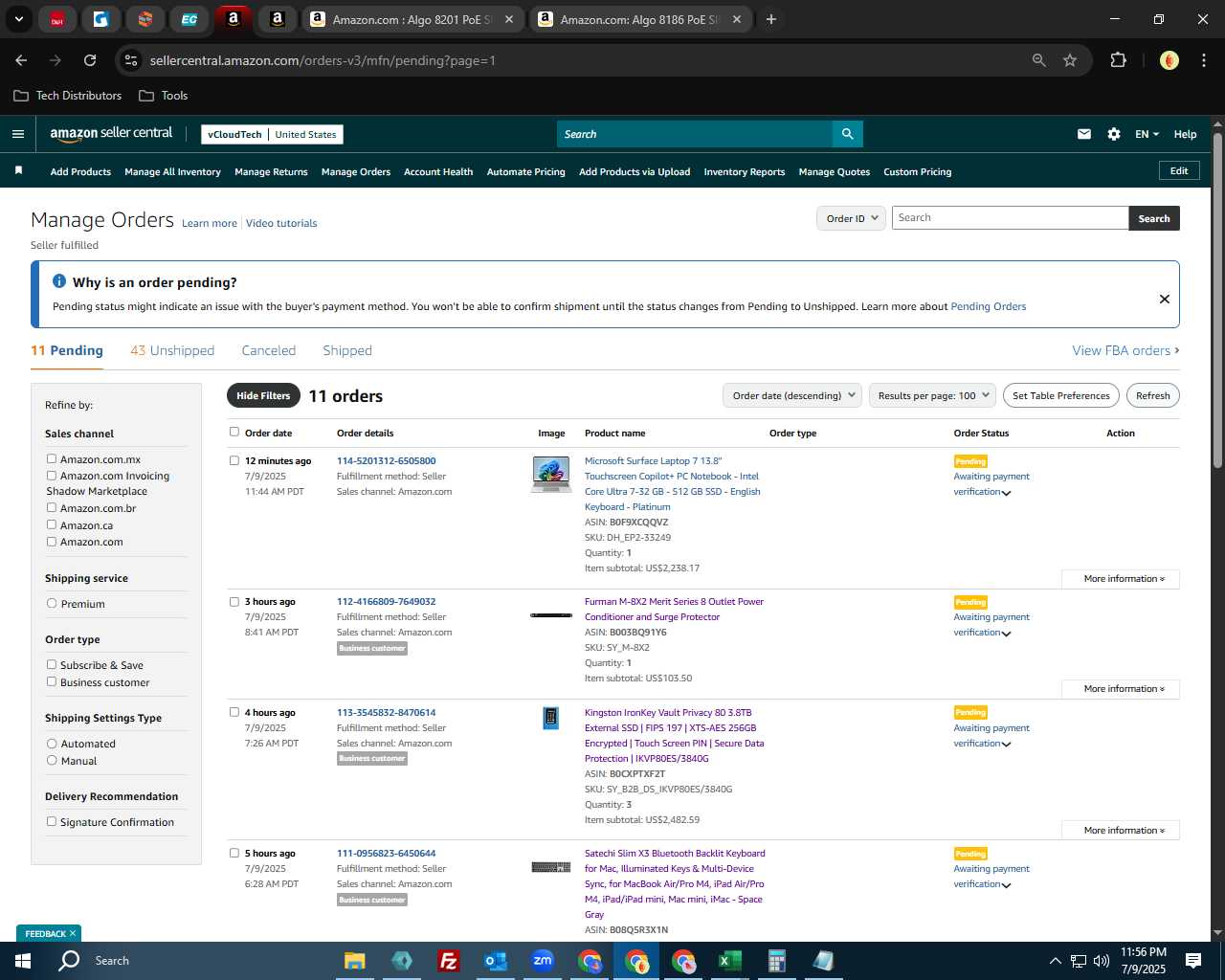Expand More information for order 114-5201312-6505800
This screenshot has height=980, width=1225.
click(x=1120, y=579)
